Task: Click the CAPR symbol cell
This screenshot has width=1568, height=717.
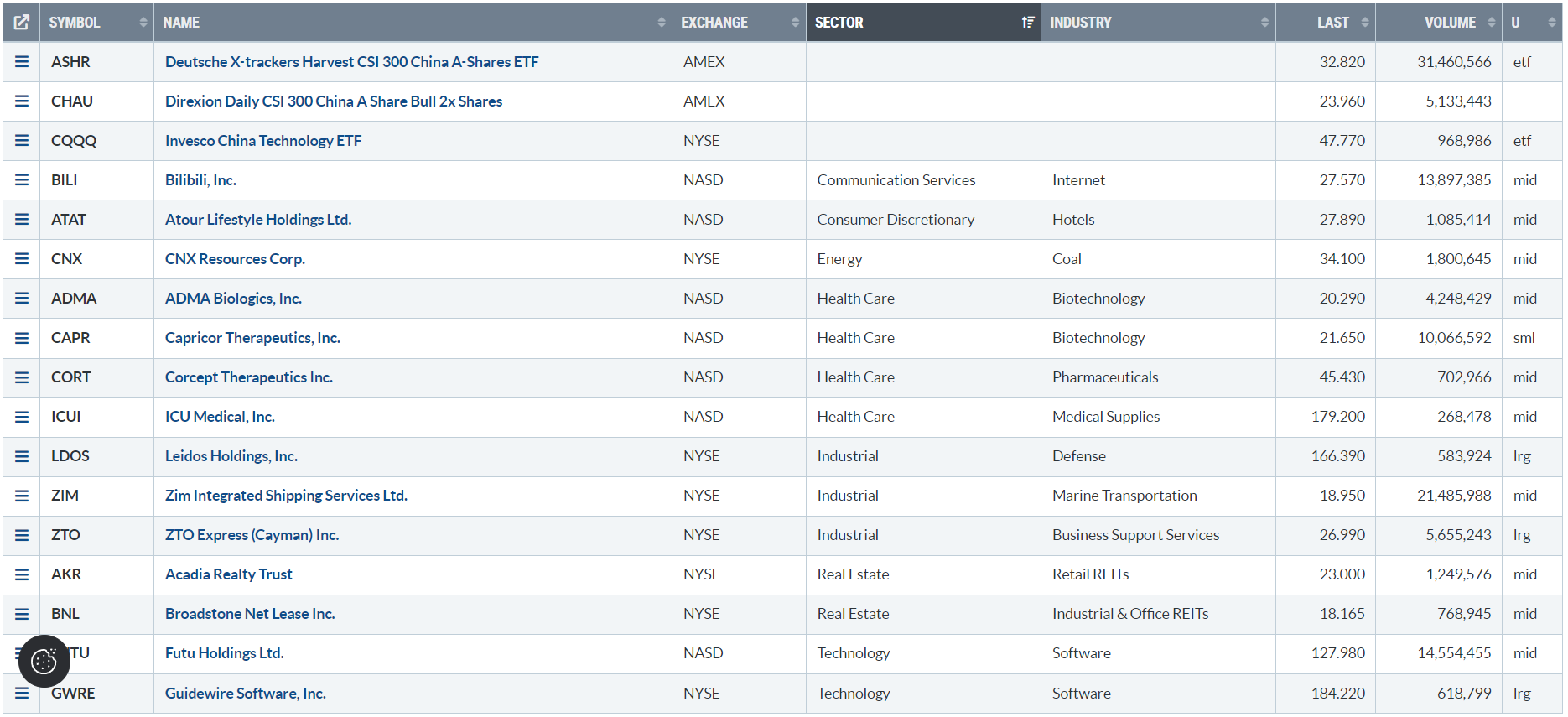Action: tap(70, 338)
